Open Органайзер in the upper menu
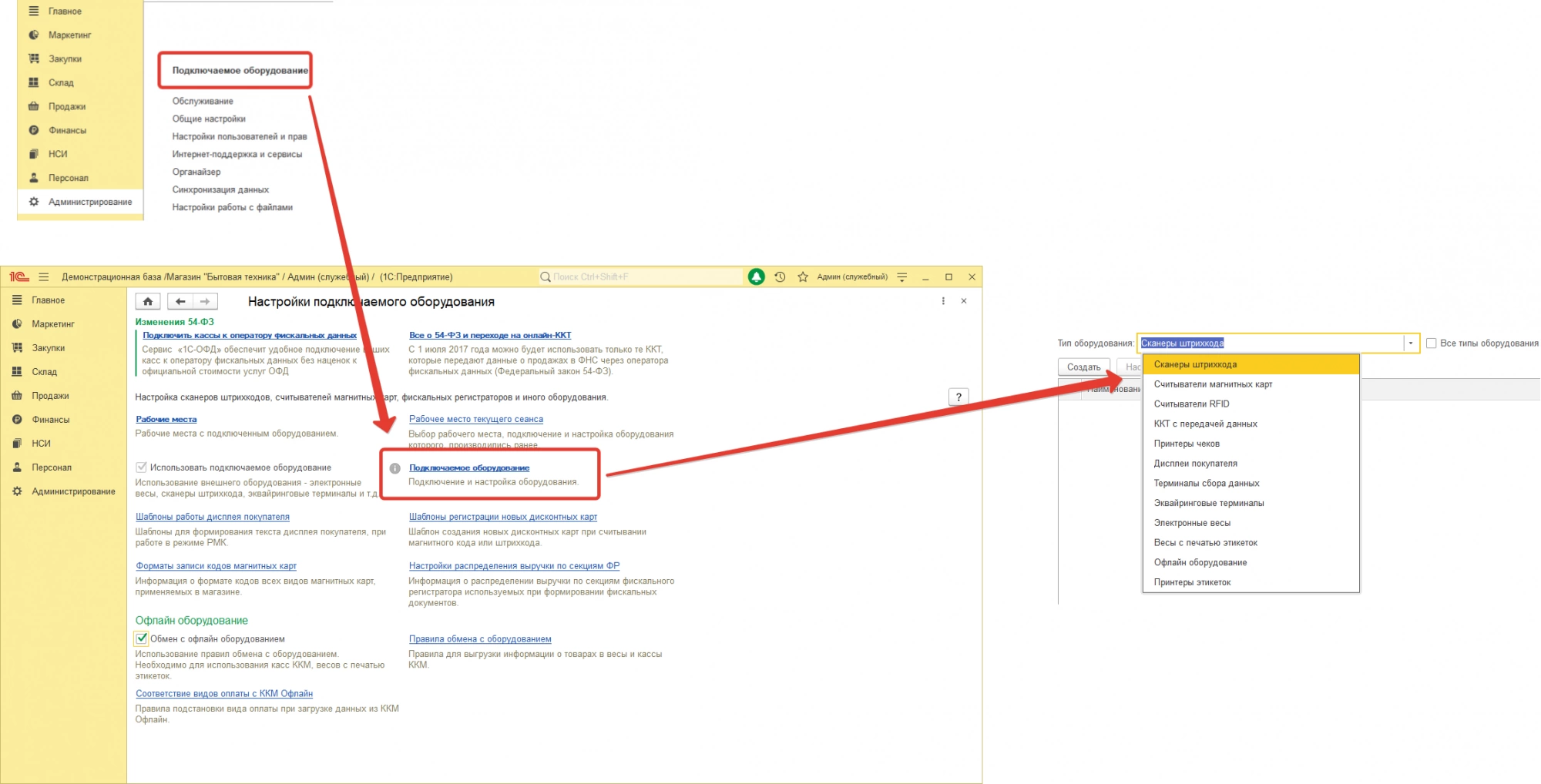 tap(196, 172)
